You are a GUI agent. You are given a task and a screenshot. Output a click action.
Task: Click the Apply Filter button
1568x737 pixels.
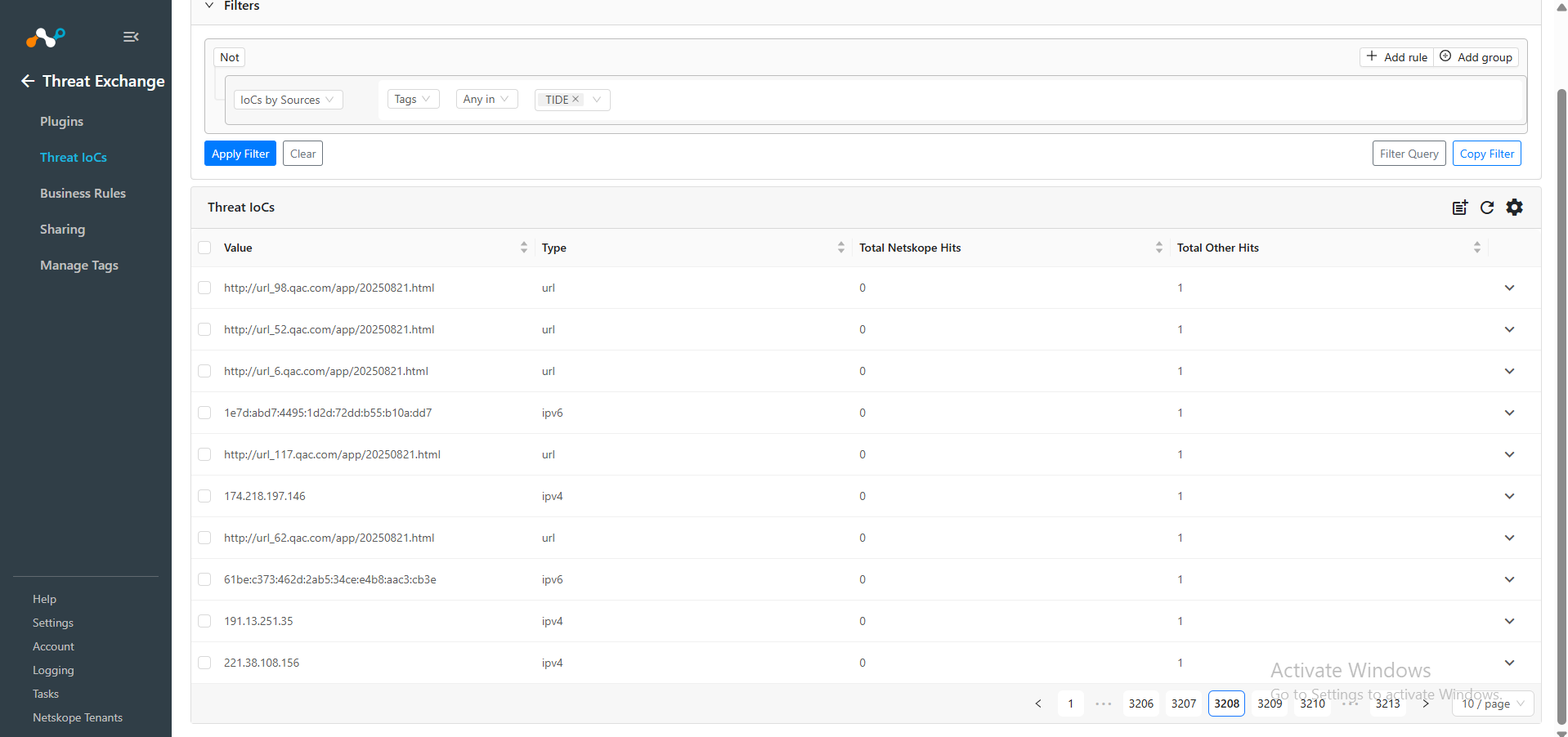pyautogui.click(x=240, y=154)
